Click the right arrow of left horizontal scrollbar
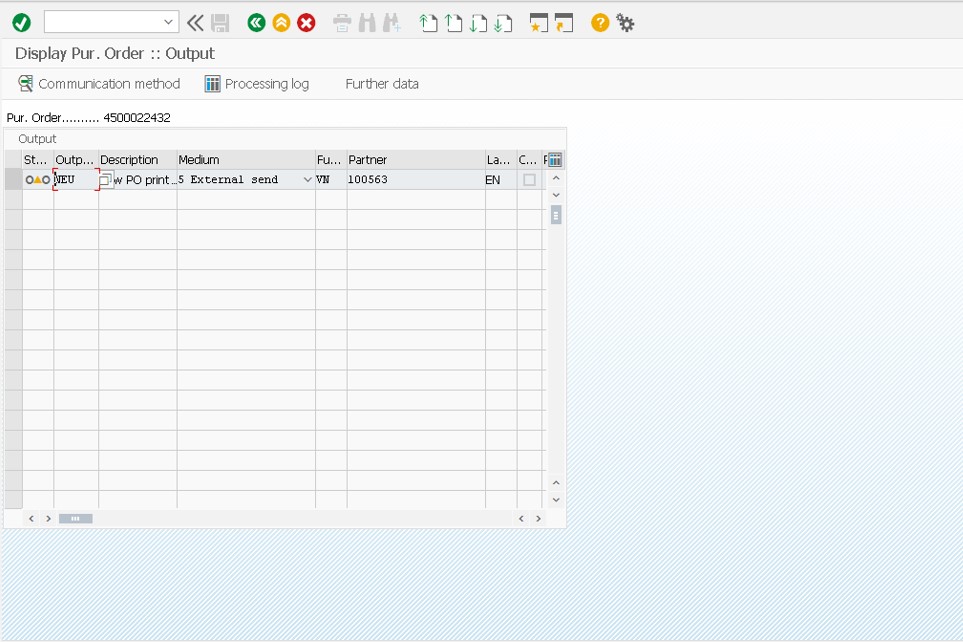Image resolution: width=963 pixels, height=642 pixels. click(x=48, y=519)
